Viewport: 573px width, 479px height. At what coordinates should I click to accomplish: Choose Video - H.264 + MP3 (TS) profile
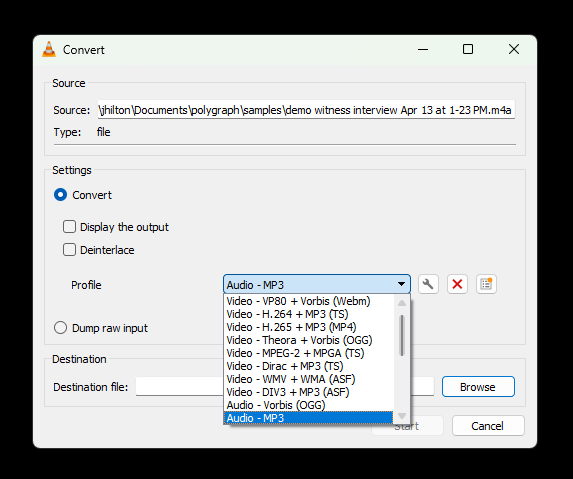click(309, 314)
